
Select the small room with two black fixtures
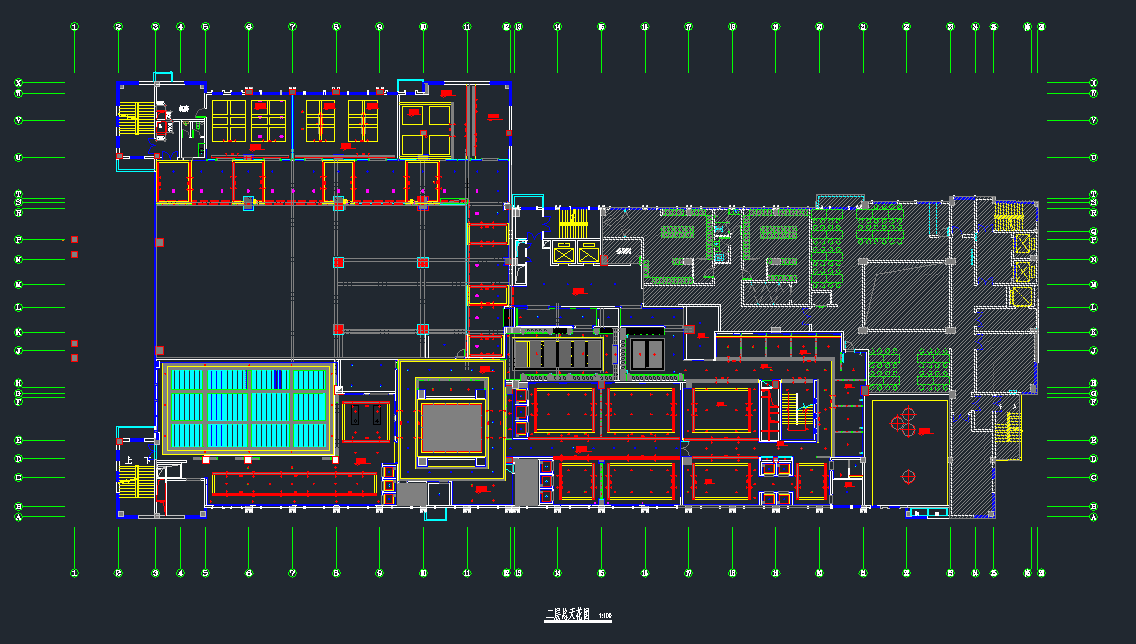(366, 421)
